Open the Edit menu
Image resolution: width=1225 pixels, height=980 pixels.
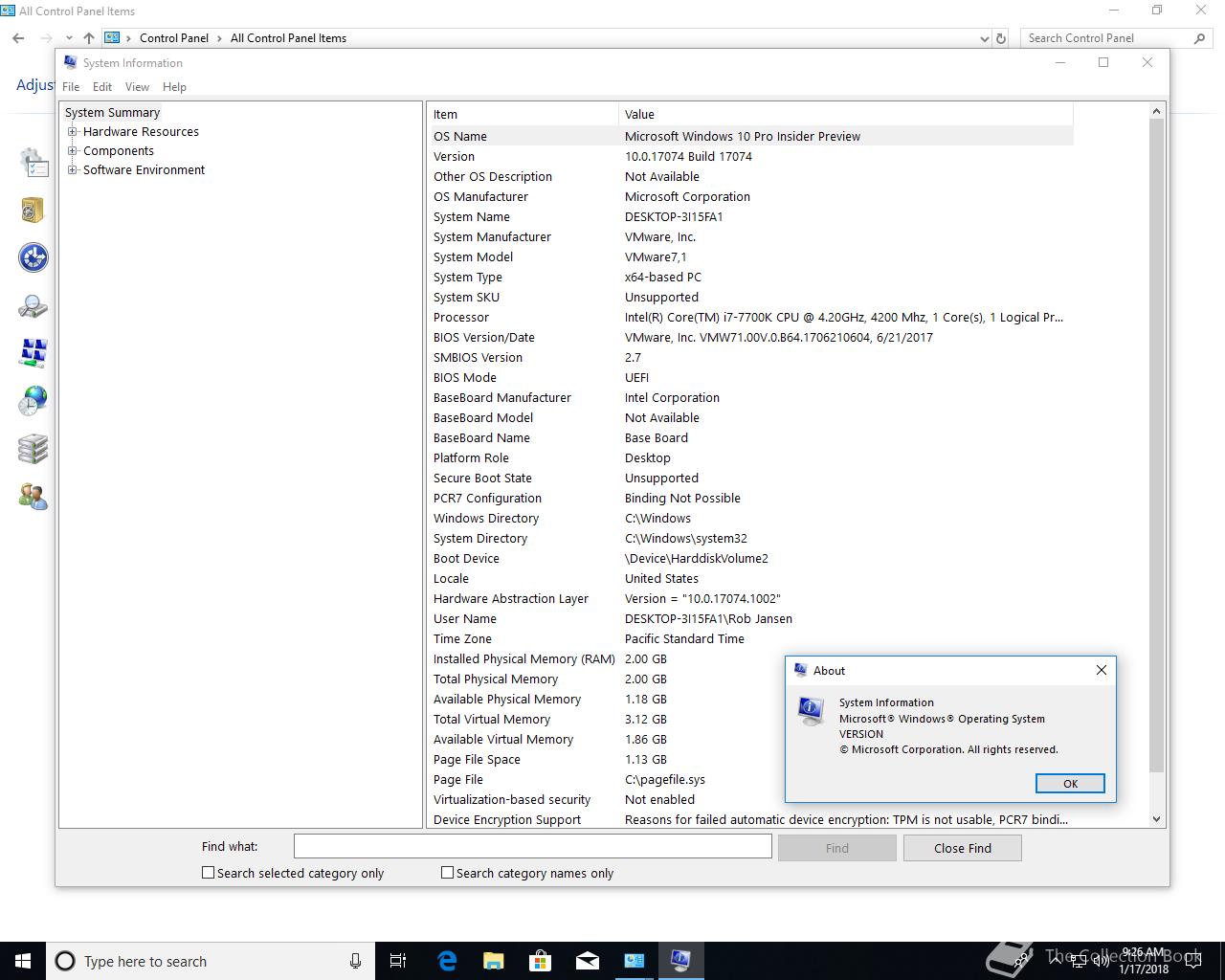coord(102,87)
